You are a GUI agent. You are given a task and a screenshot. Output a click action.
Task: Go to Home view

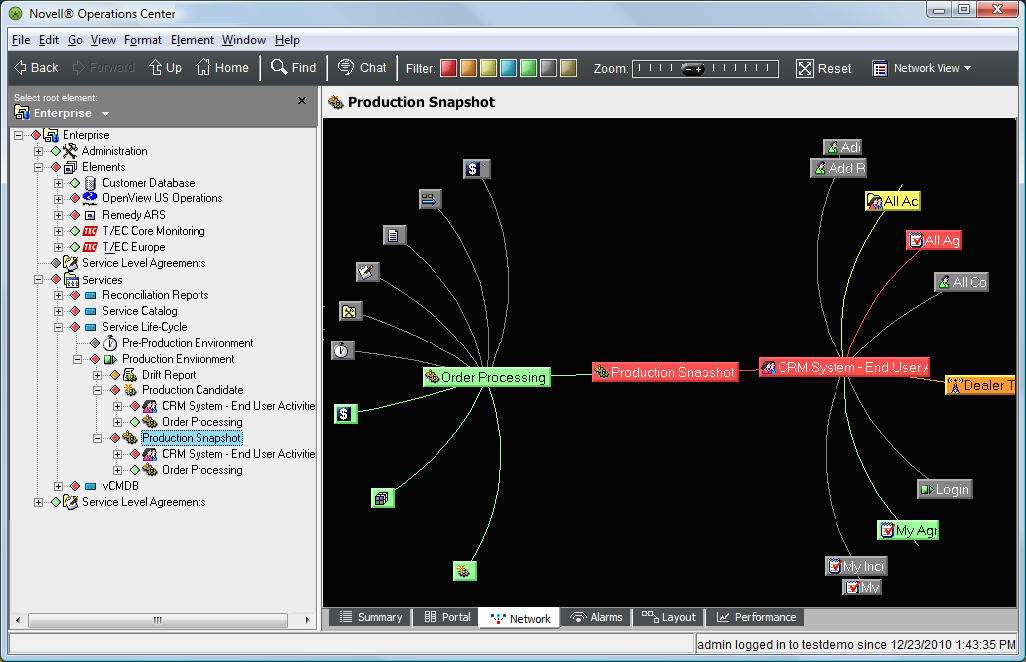point(222,67)
